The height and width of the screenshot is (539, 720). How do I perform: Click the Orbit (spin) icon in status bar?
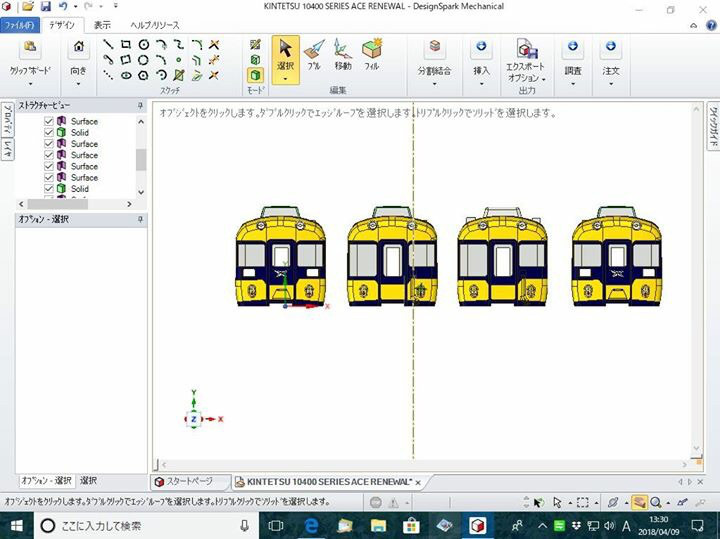(x=613, y=502)
